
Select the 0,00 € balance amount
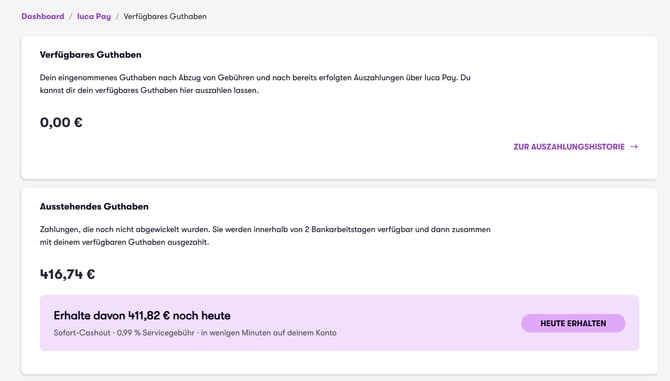pos(61,123)
